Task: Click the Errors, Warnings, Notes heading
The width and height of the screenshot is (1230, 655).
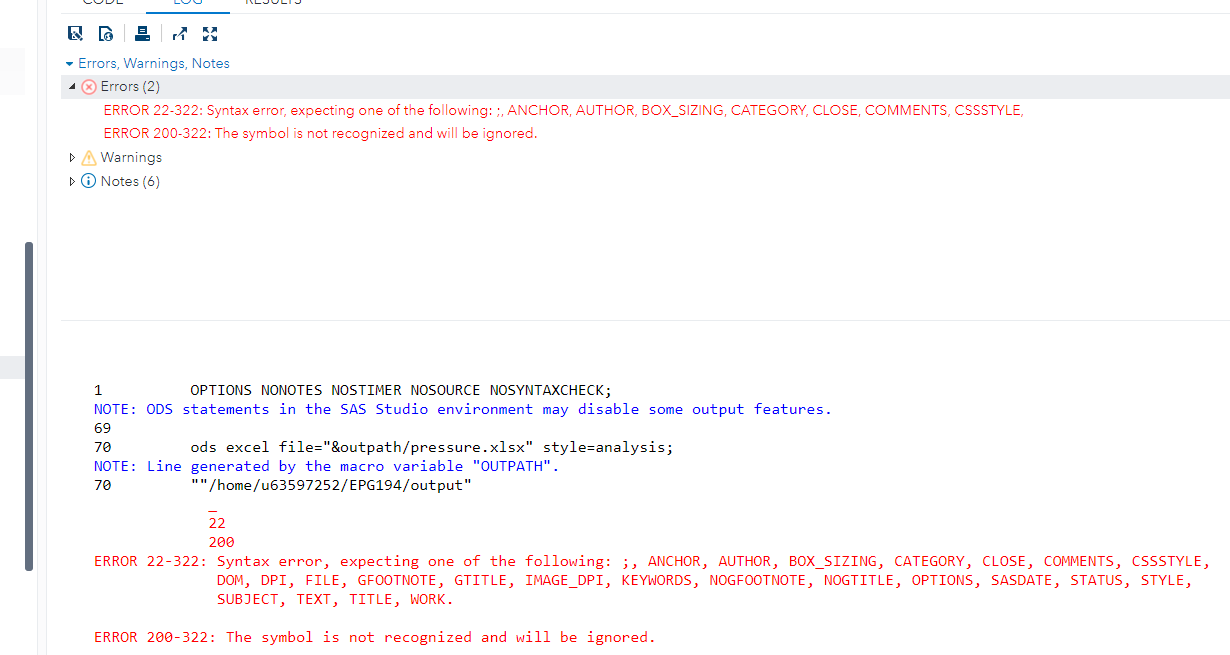Action: pos(152,63)
